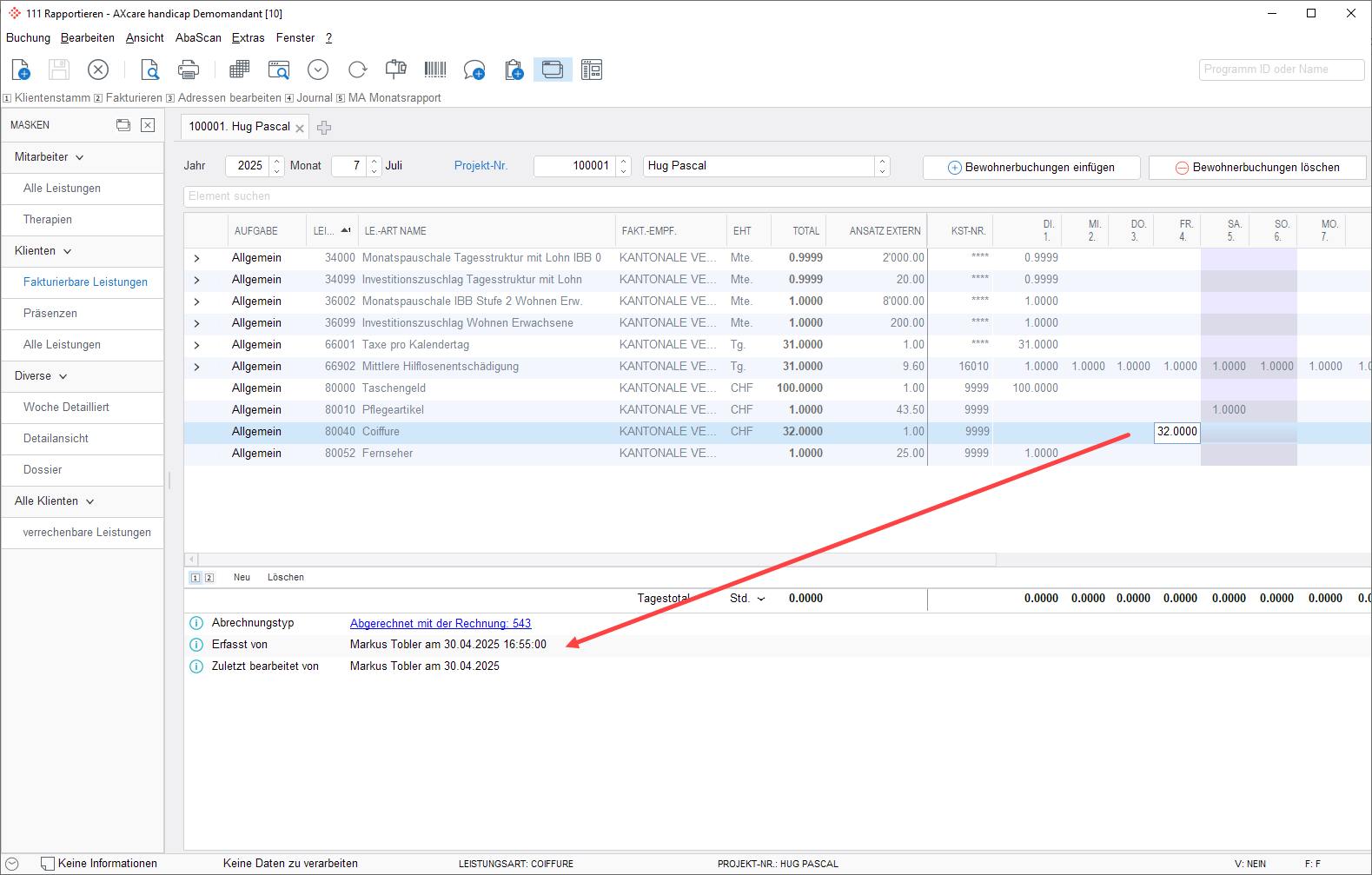Open link Abgerechnet mit der Rechnung: 543

pos(440,623)
